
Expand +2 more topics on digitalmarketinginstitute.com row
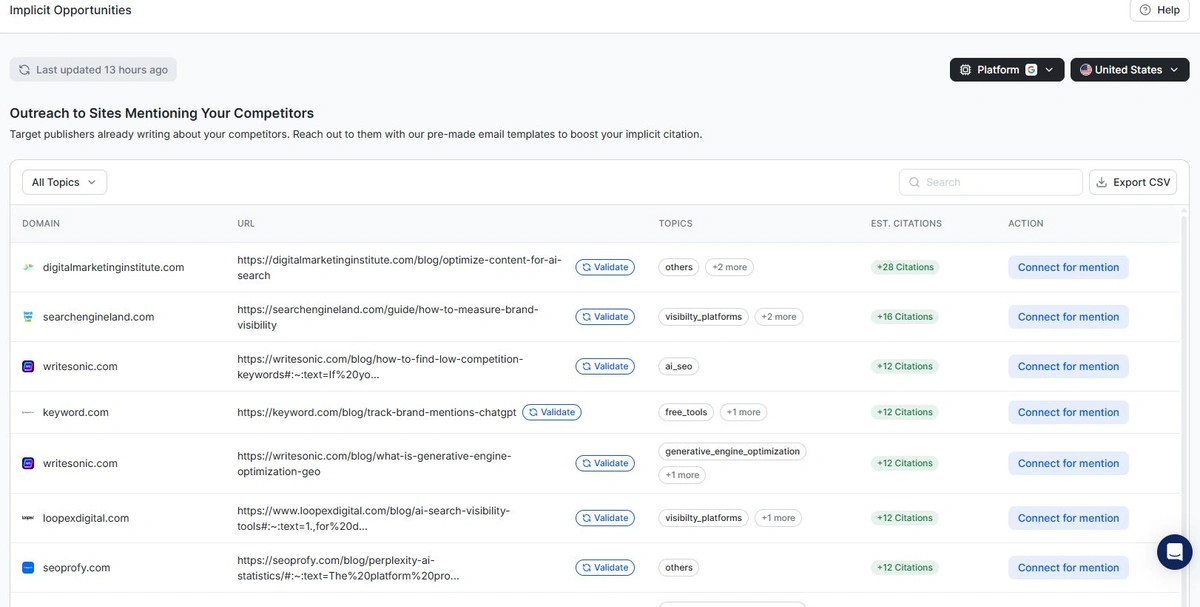[x=729, y=267]
